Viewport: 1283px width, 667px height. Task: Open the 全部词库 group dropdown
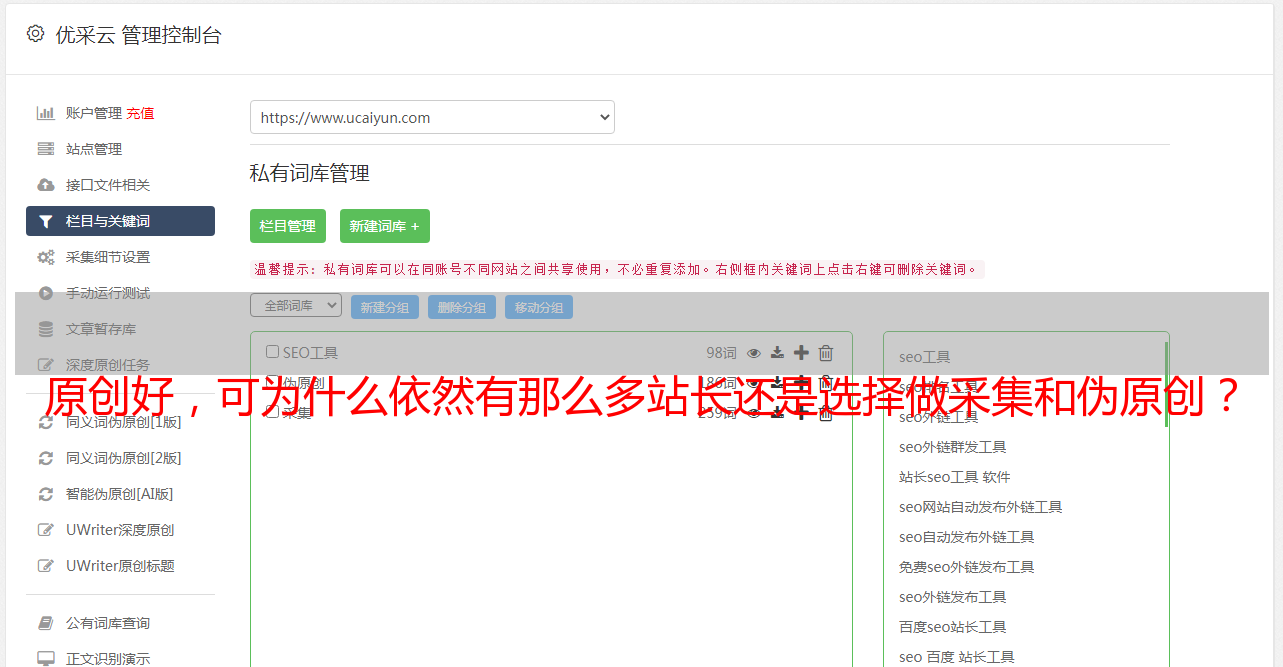(x=296, y=306)
